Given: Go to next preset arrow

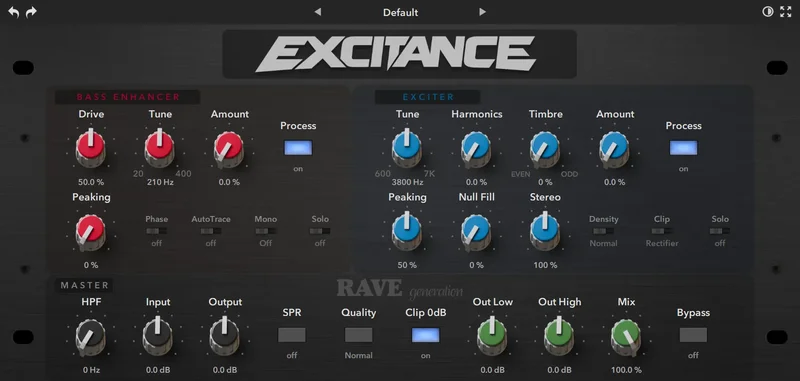Looking at the screenshot, I should 482,12.
